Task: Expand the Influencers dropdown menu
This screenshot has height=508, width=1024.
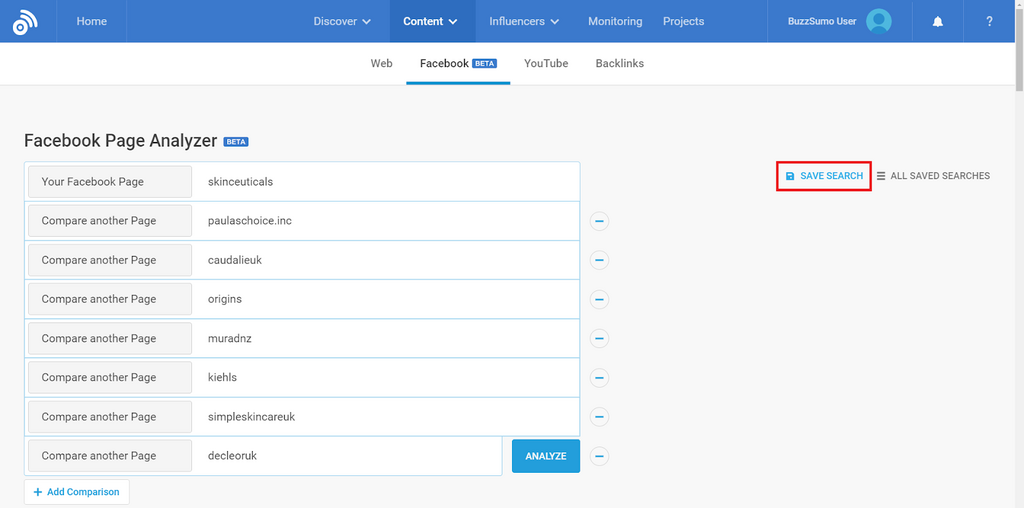Action: [x=524, y=21]
